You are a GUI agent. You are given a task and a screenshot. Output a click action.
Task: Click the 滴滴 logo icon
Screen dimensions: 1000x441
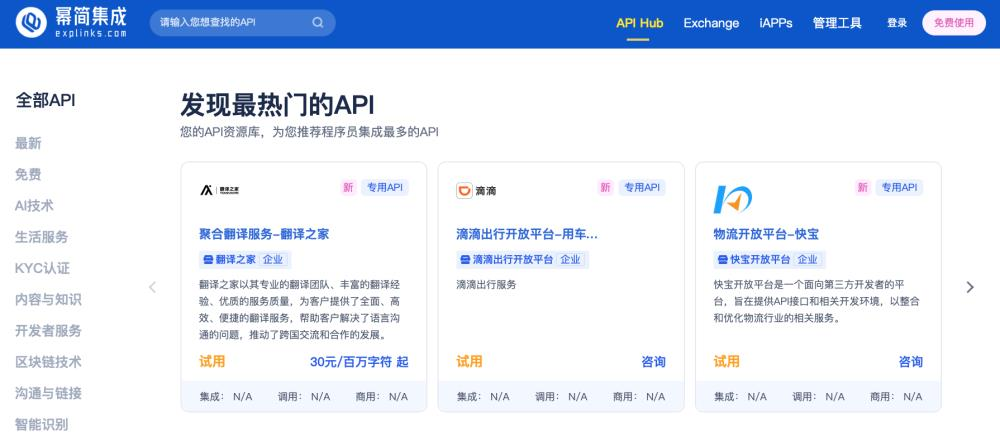(x=477, y=190)
